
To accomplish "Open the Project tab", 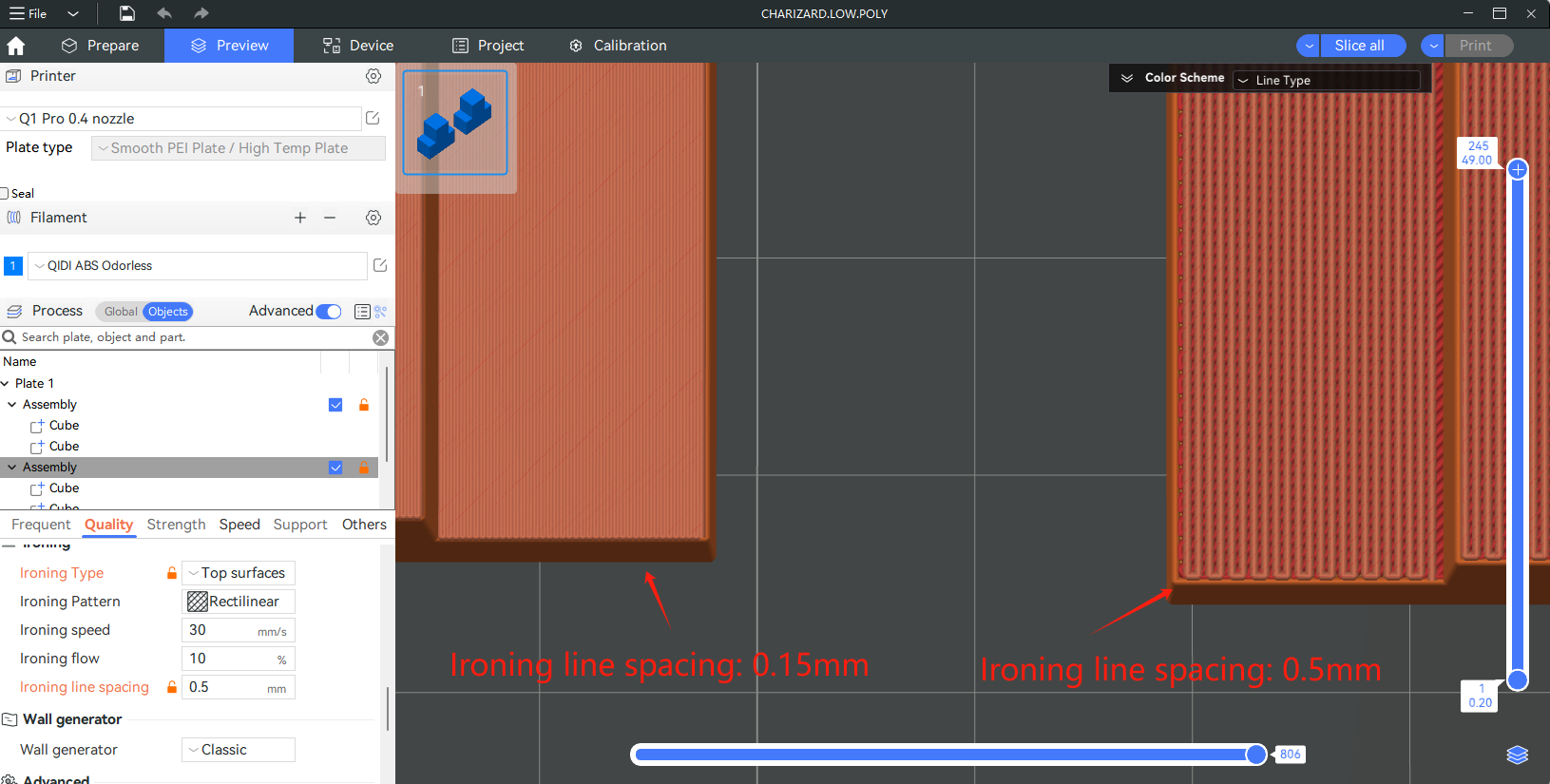I will (488, 46).
